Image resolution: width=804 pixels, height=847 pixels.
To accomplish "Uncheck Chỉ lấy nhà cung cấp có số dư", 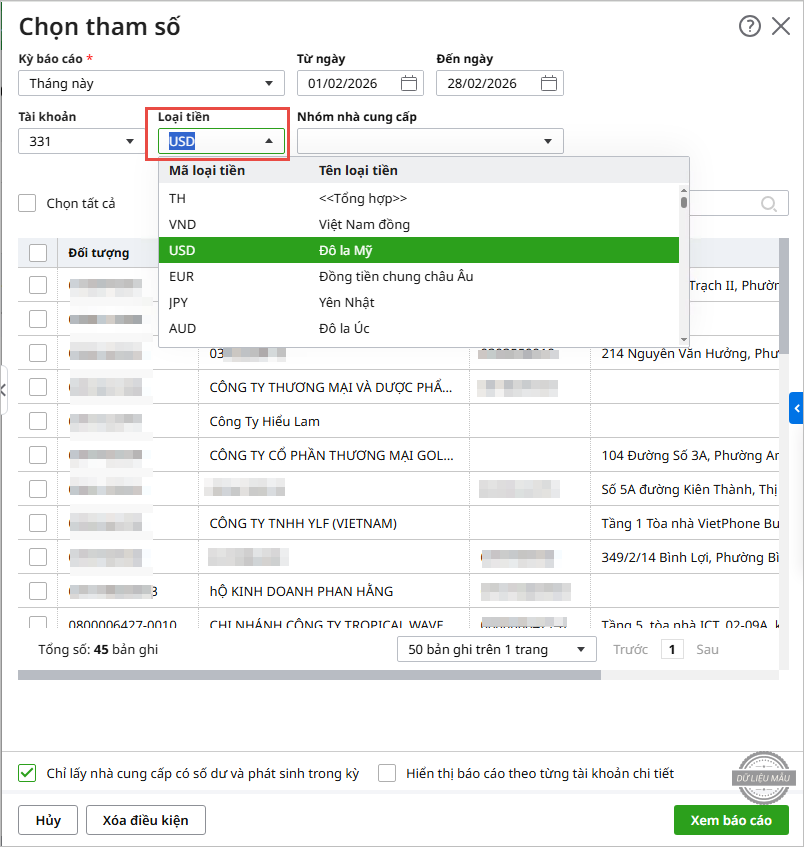I will [28, 773].
